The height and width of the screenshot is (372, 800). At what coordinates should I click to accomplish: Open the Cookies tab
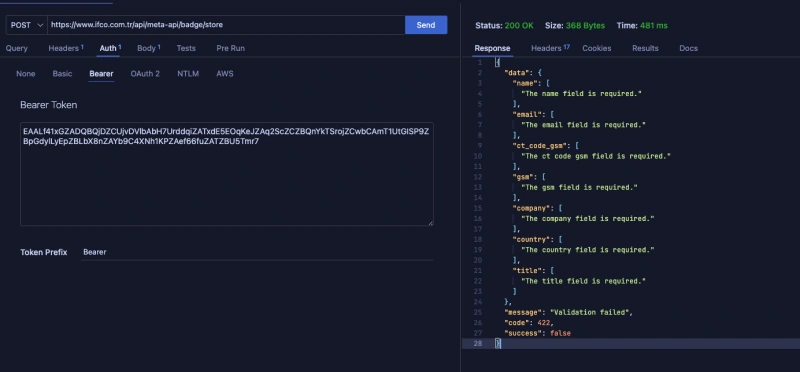coord(596,48)
